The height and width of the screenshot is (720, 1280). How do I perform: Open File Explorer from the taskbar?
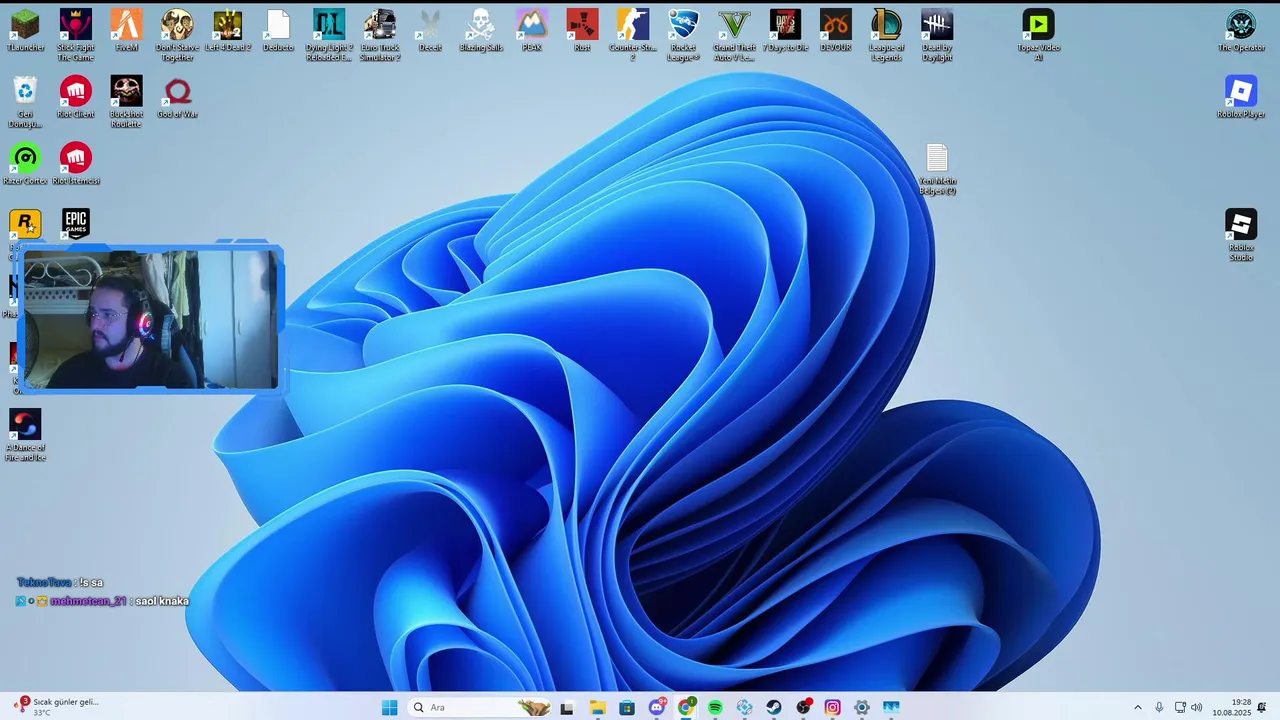(597, 707)
